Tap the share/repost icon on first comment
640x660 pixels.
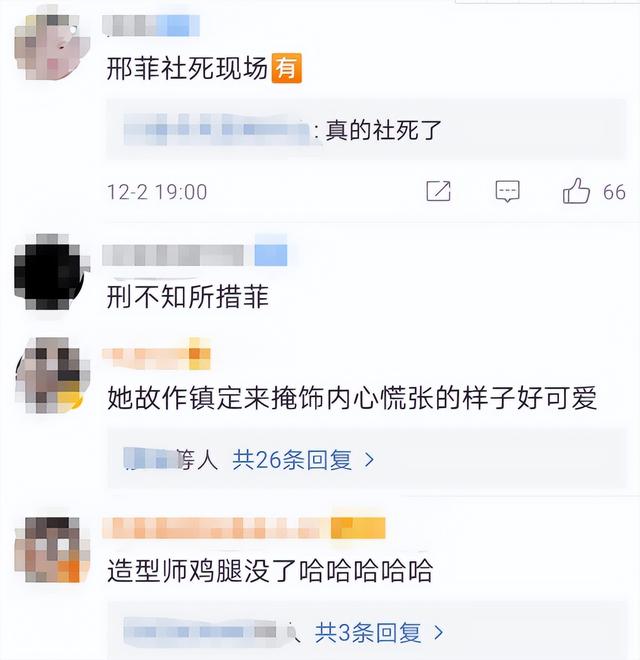coord(438,192)
